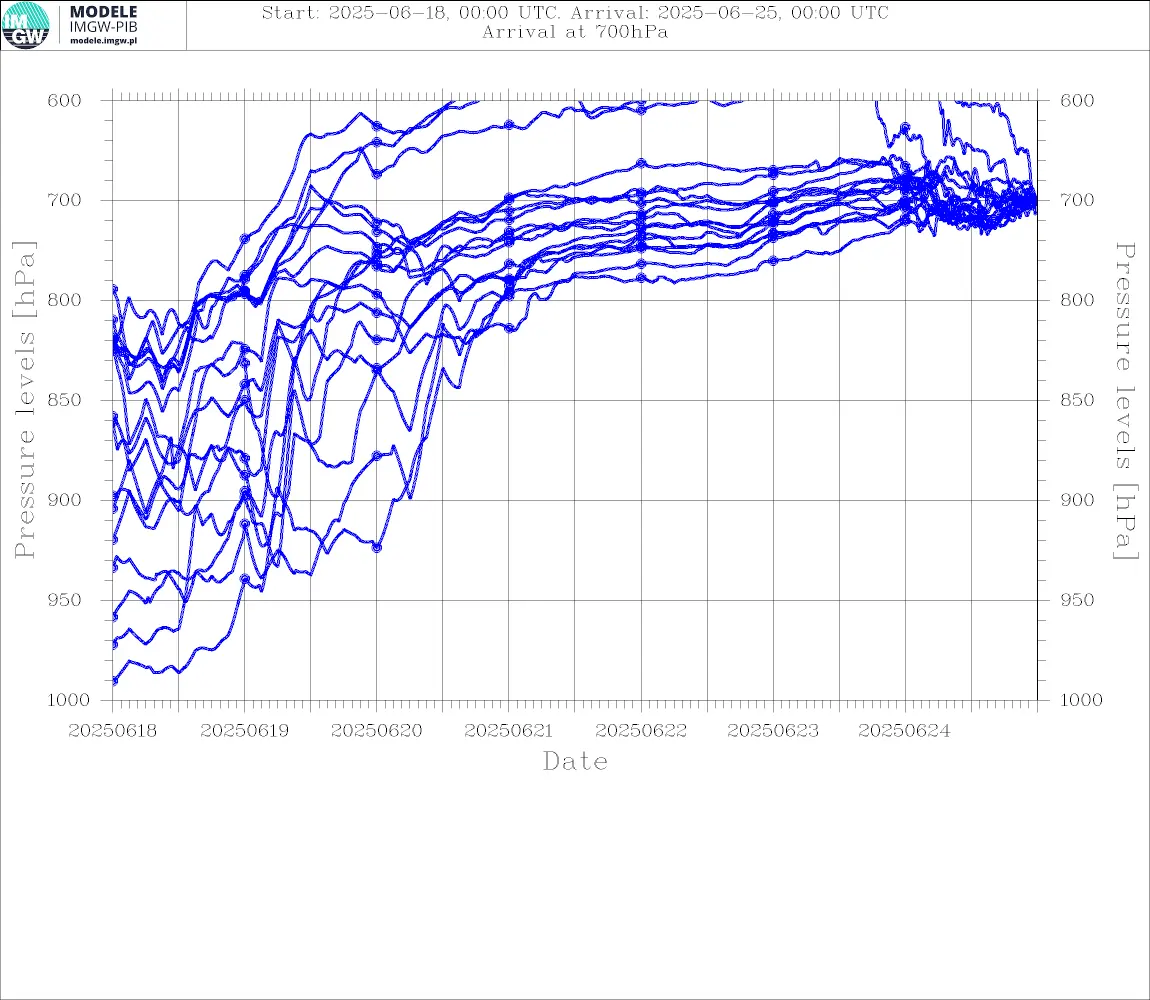
Task: Click the left 'Pressure levels [hPa]' axis title
Action: click(24, 400)
